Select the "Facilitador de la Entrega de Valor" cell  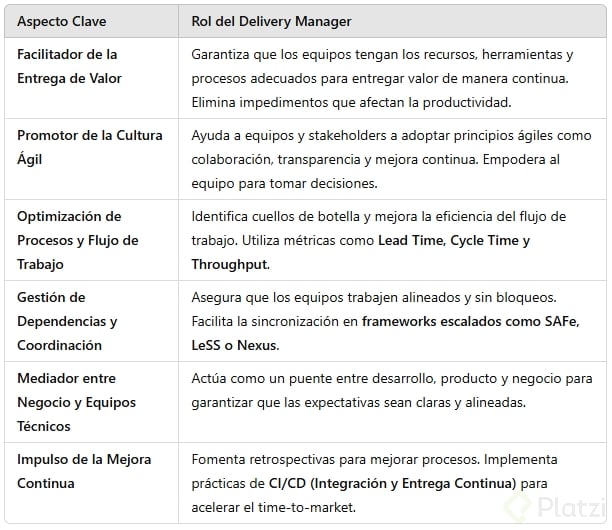(67, 66)
